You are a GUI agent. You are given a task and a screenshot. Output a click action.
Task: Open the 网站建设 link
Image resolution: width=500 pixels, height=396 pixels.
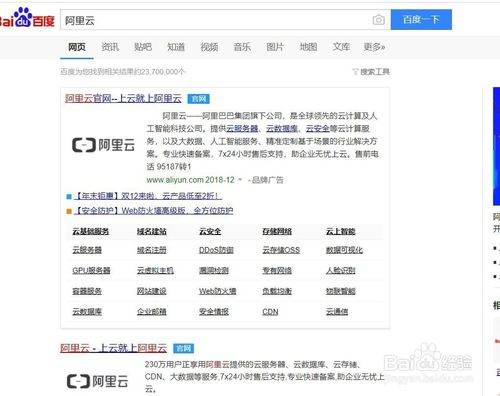152,291
